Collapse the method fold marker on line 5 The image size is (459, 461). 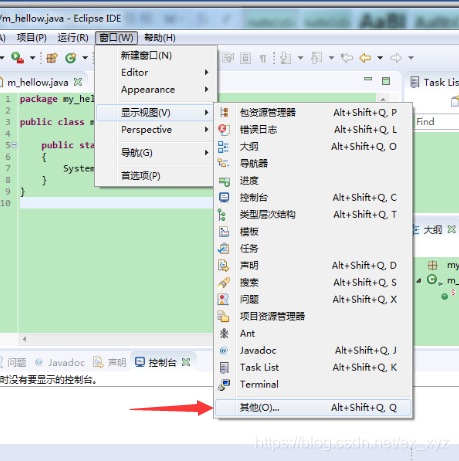(x=14, y=145)
